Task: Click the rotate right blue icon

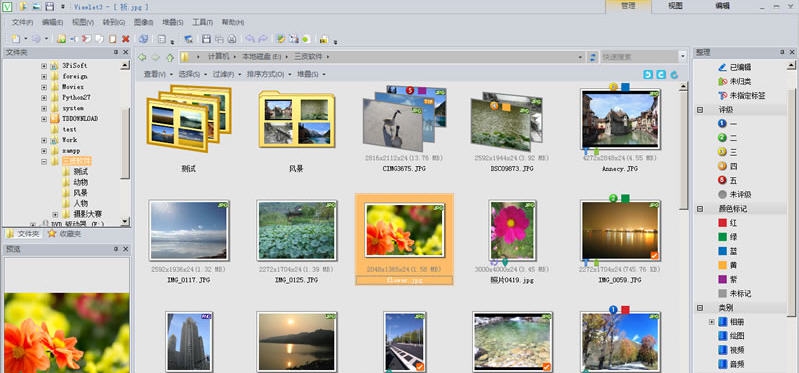Action: coord(661,74)
